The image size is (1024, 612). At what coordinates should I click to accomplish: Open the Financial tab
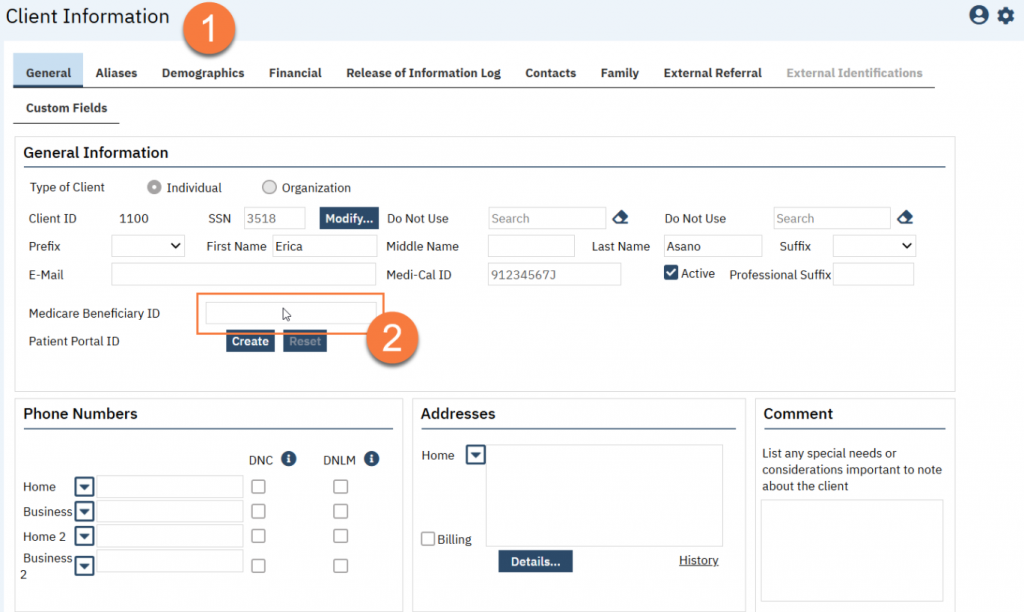[295, 73]
